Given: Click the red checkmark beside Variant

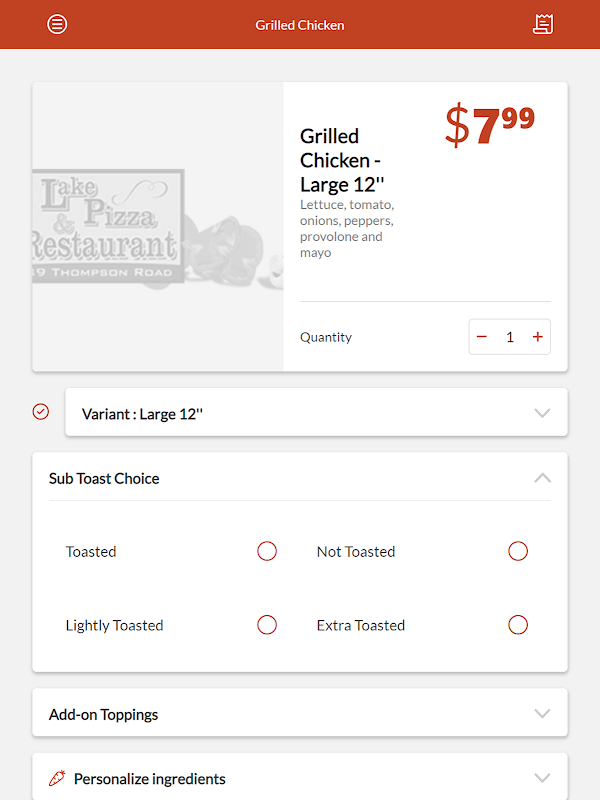Looking at the screenshot, I should pos(41,411).
